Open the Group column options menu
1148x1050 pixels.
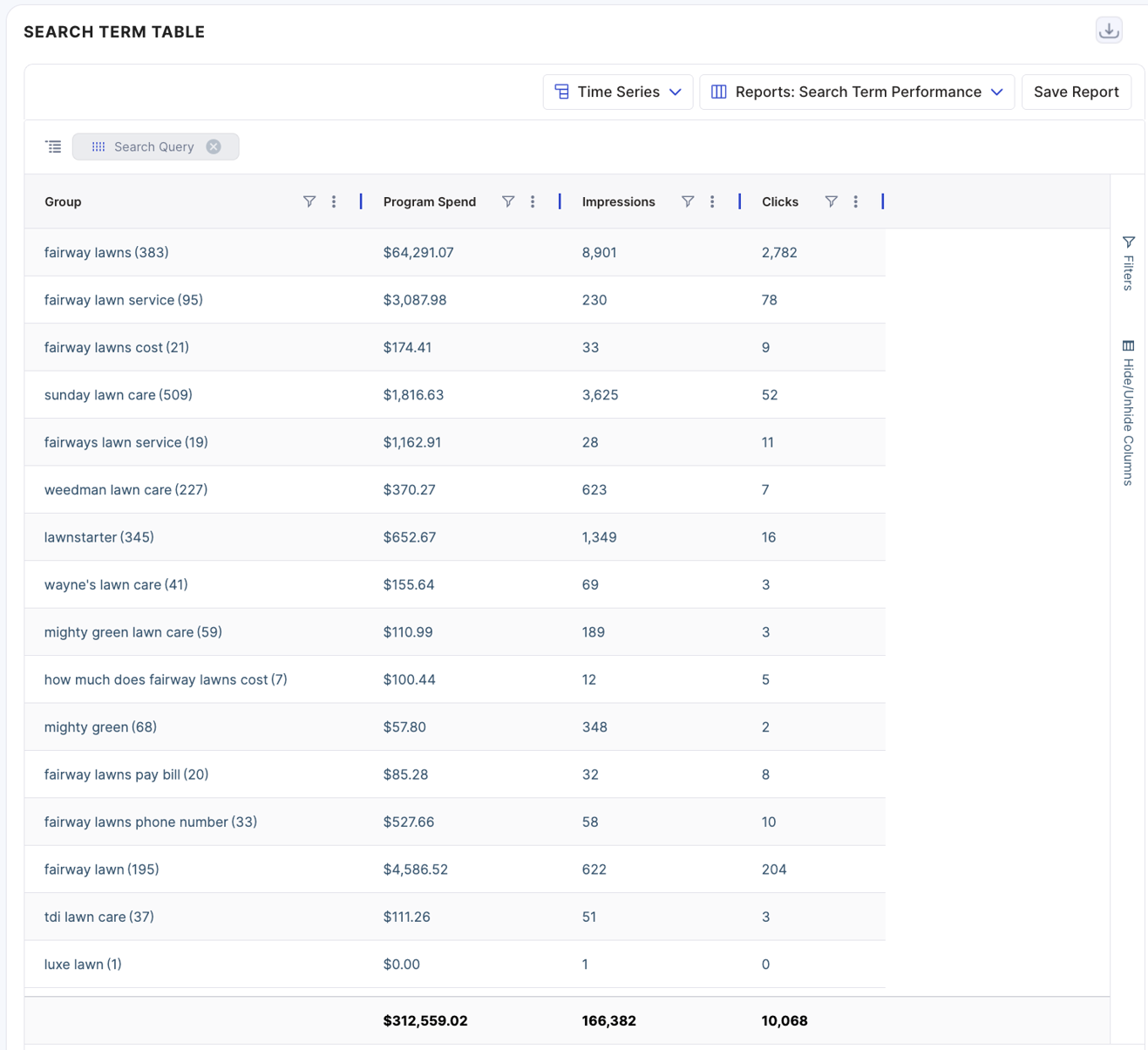[334, 201]
